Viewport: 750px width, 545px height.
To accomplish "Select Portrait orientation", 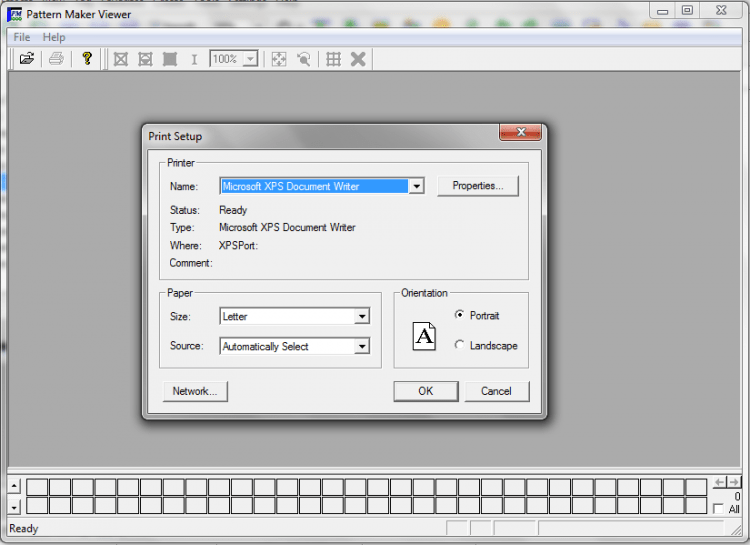I will click(459, 315).
